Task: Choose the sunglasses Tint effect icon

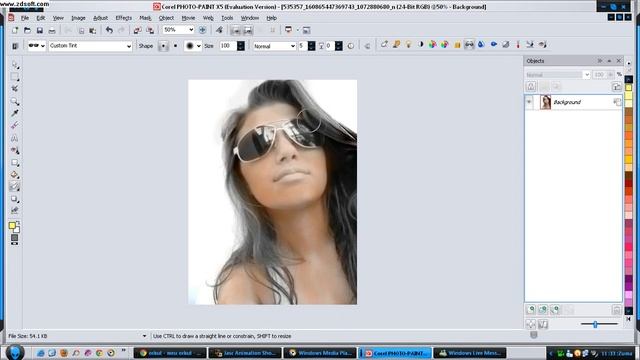Action: coord(469,44)
